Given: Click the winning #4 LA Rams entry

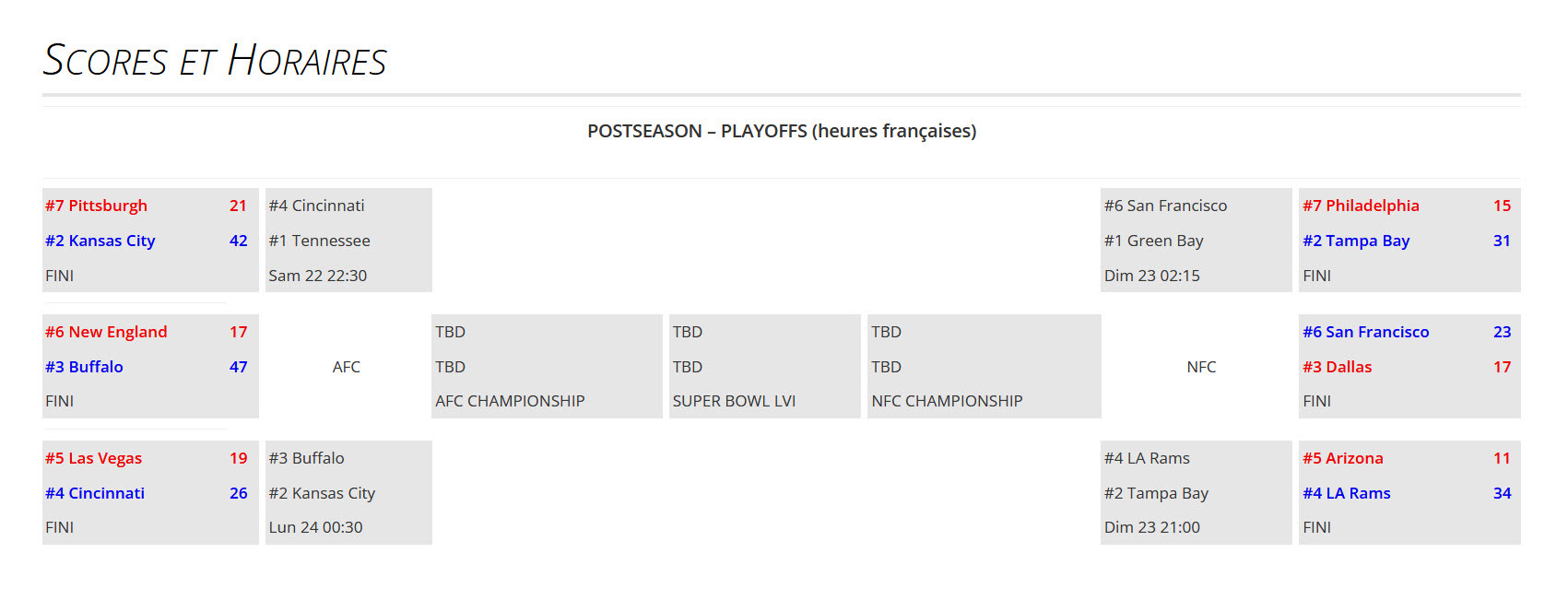Looking at the screenshot, I should point(1346,493).
